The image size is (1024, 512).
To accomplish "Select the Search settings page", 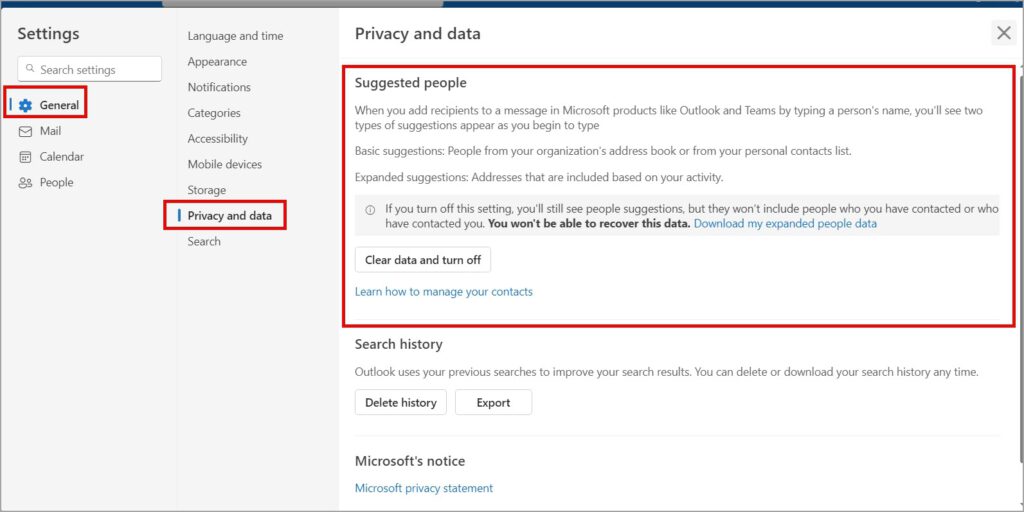I will pyautogui.click(x=204, y=241).
